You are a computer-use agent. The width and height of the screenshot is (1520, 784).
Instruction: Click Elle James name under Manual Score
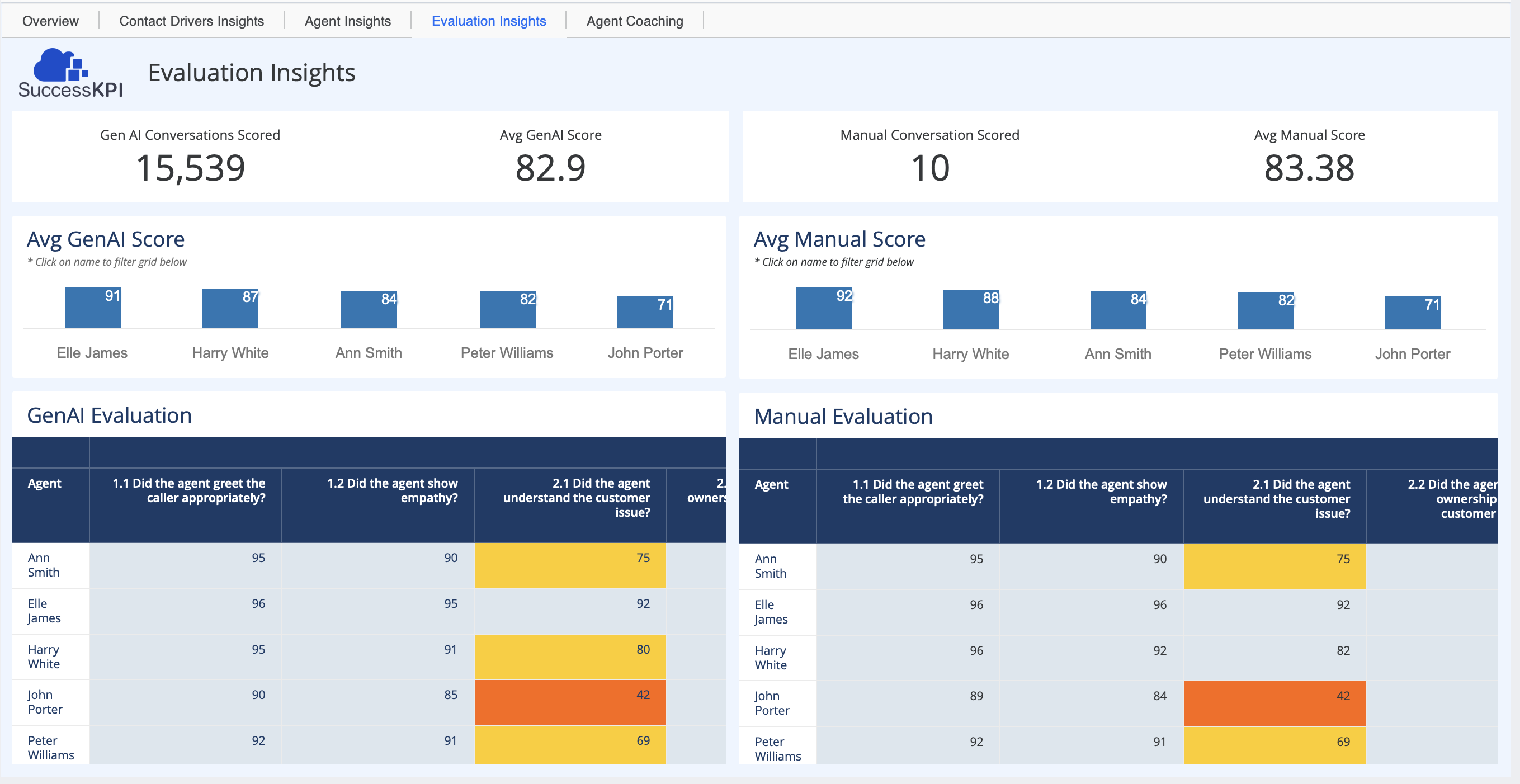[x=823, y=354]
